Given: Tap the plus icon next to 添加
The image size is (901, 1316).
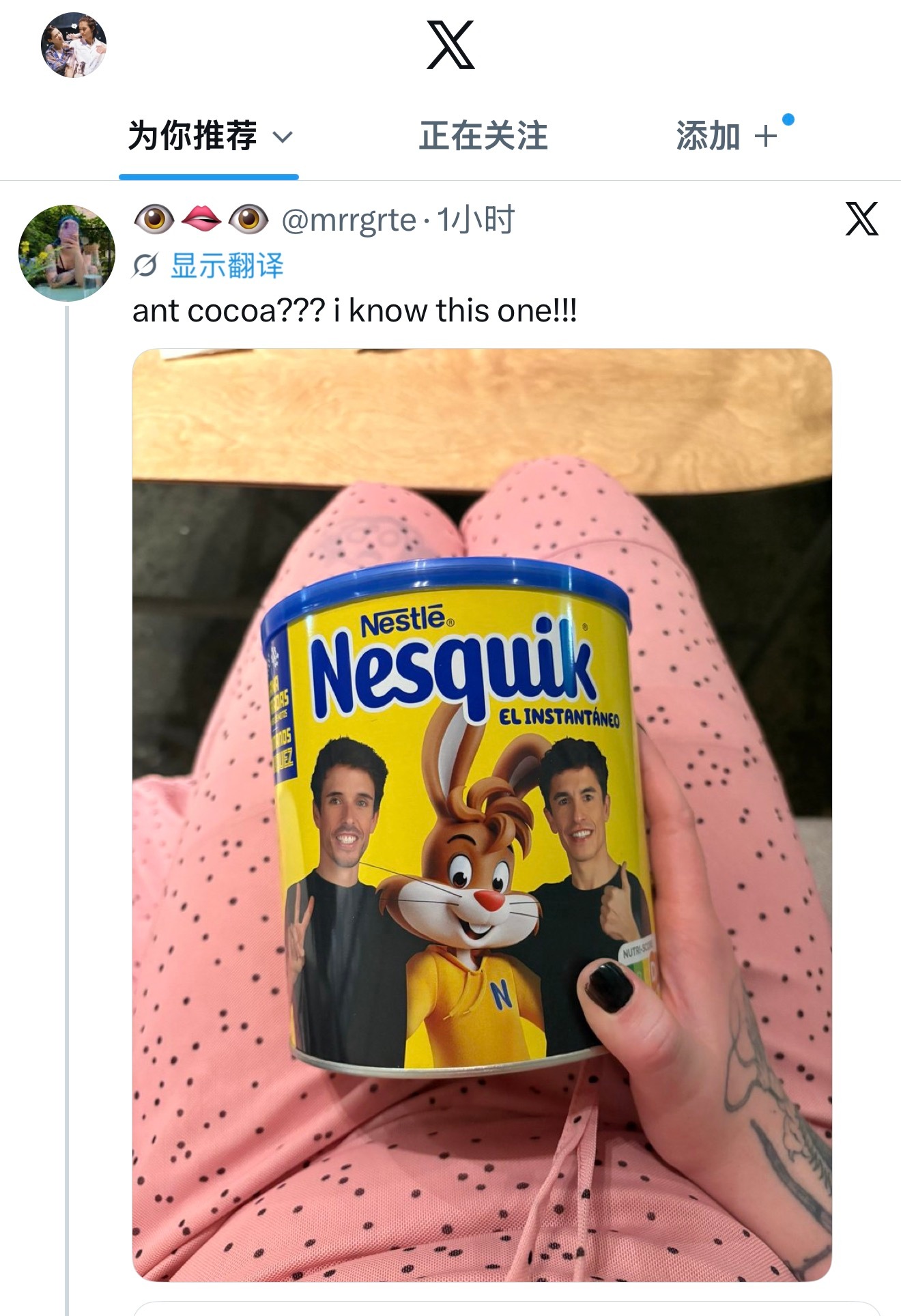Looking at the screenshot, I should point(766,136).
